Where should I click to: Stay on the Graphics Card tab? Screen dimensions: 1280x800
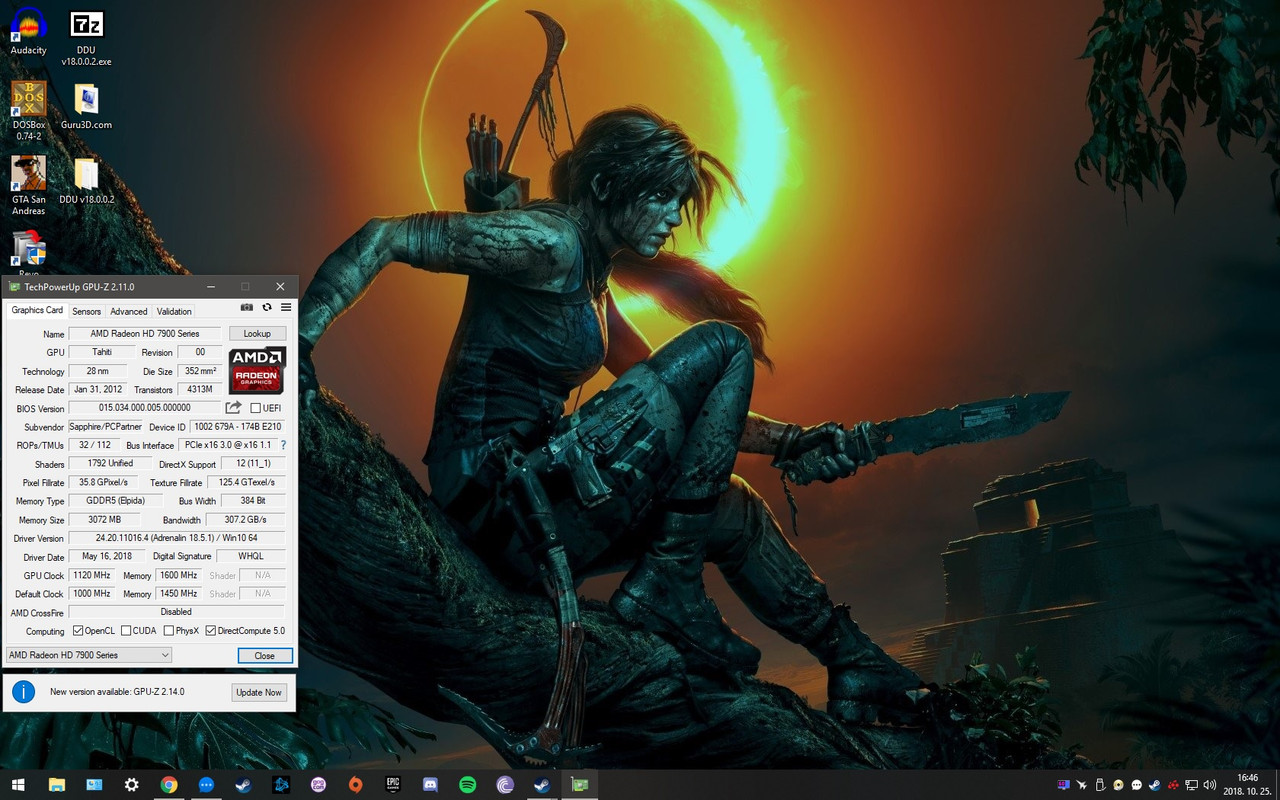point(37,310)
